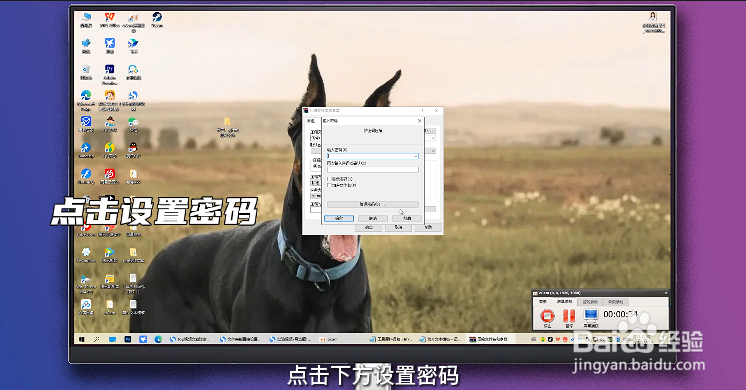Click the password entry field in the dialog
This screenshot has width=746, height=390.
click(x=373, y=156)
